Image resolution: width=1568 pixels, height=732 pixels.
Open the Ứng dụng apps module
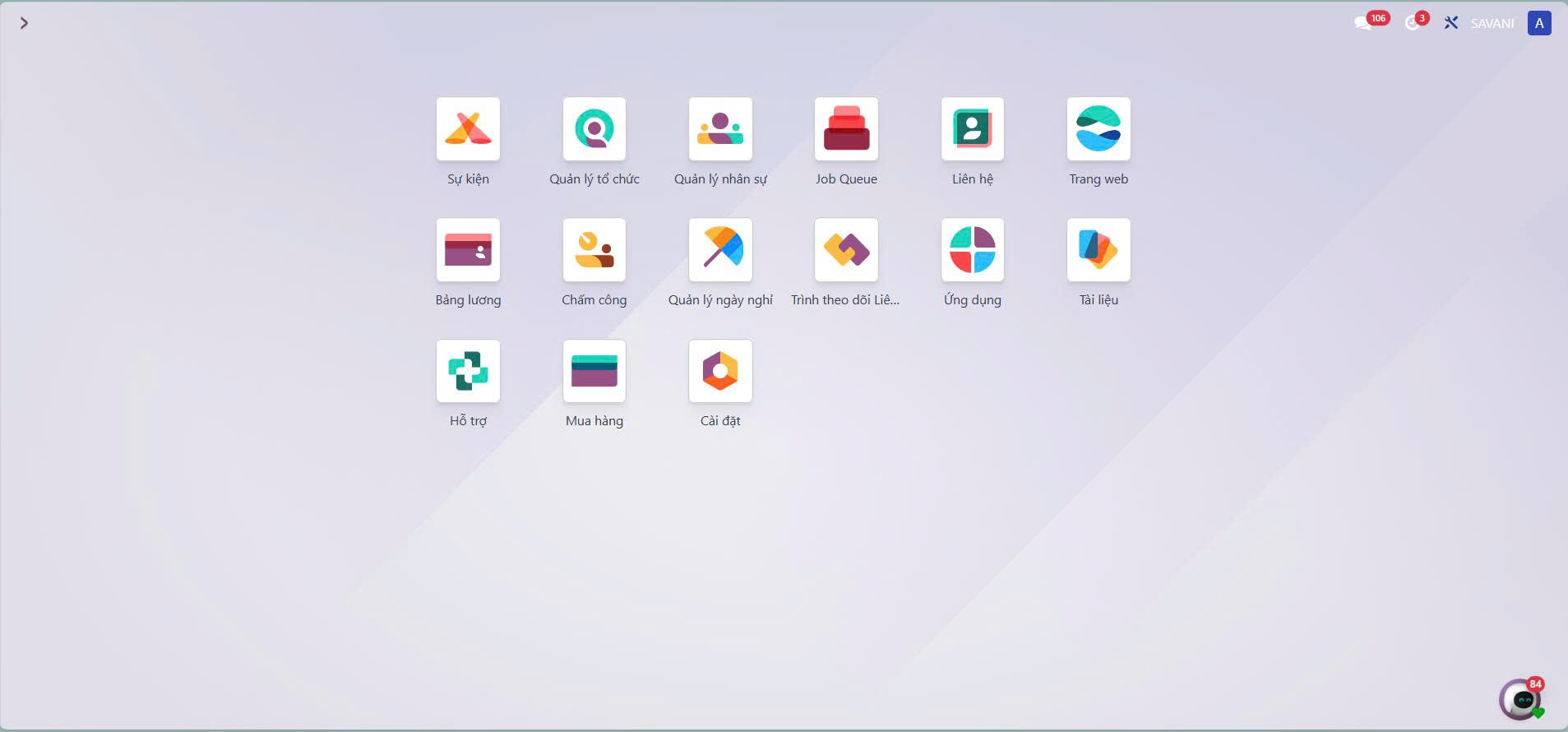point(972,250)
